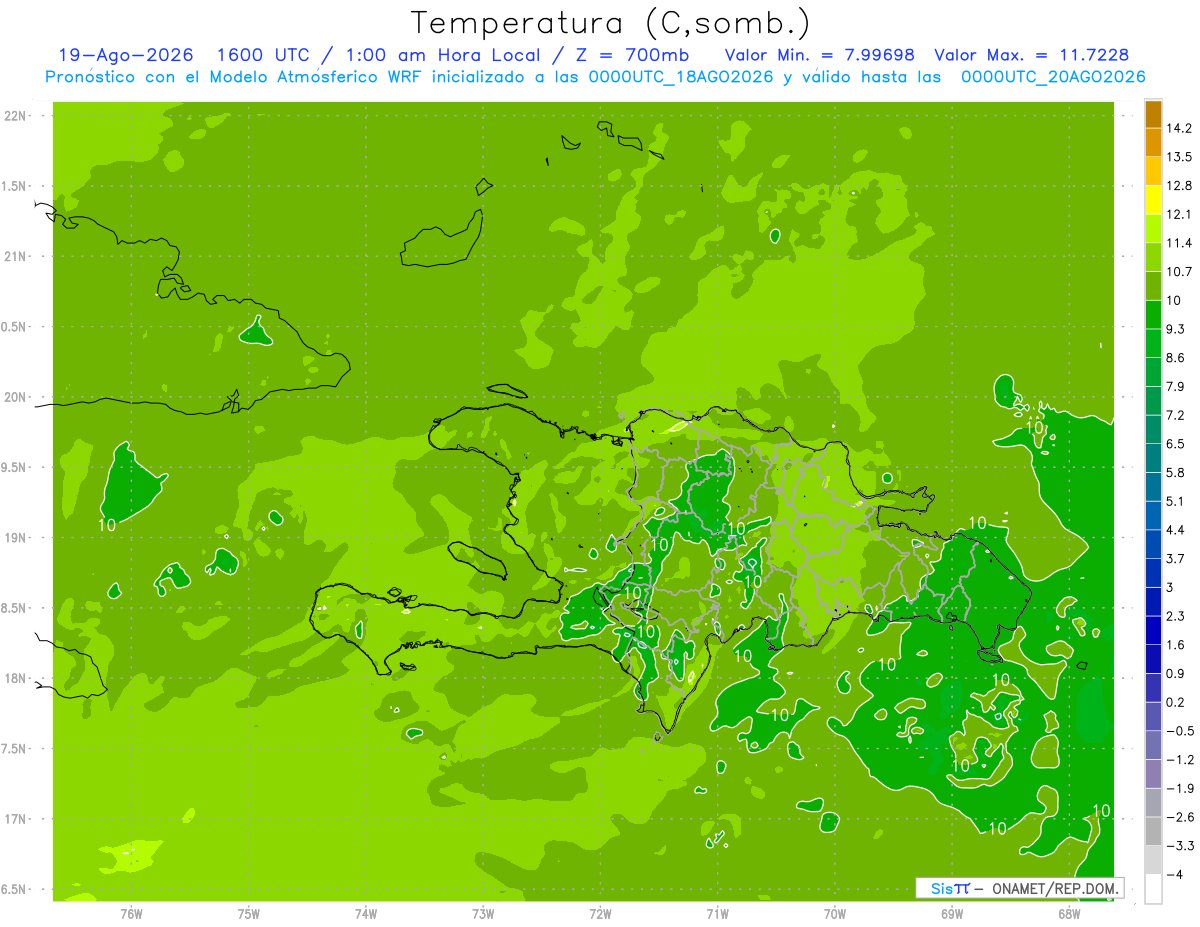The width and height of the screenshot is (1200, 927).
Task: Click the 12.1 colorbar value
Action: pos(1179,214)
